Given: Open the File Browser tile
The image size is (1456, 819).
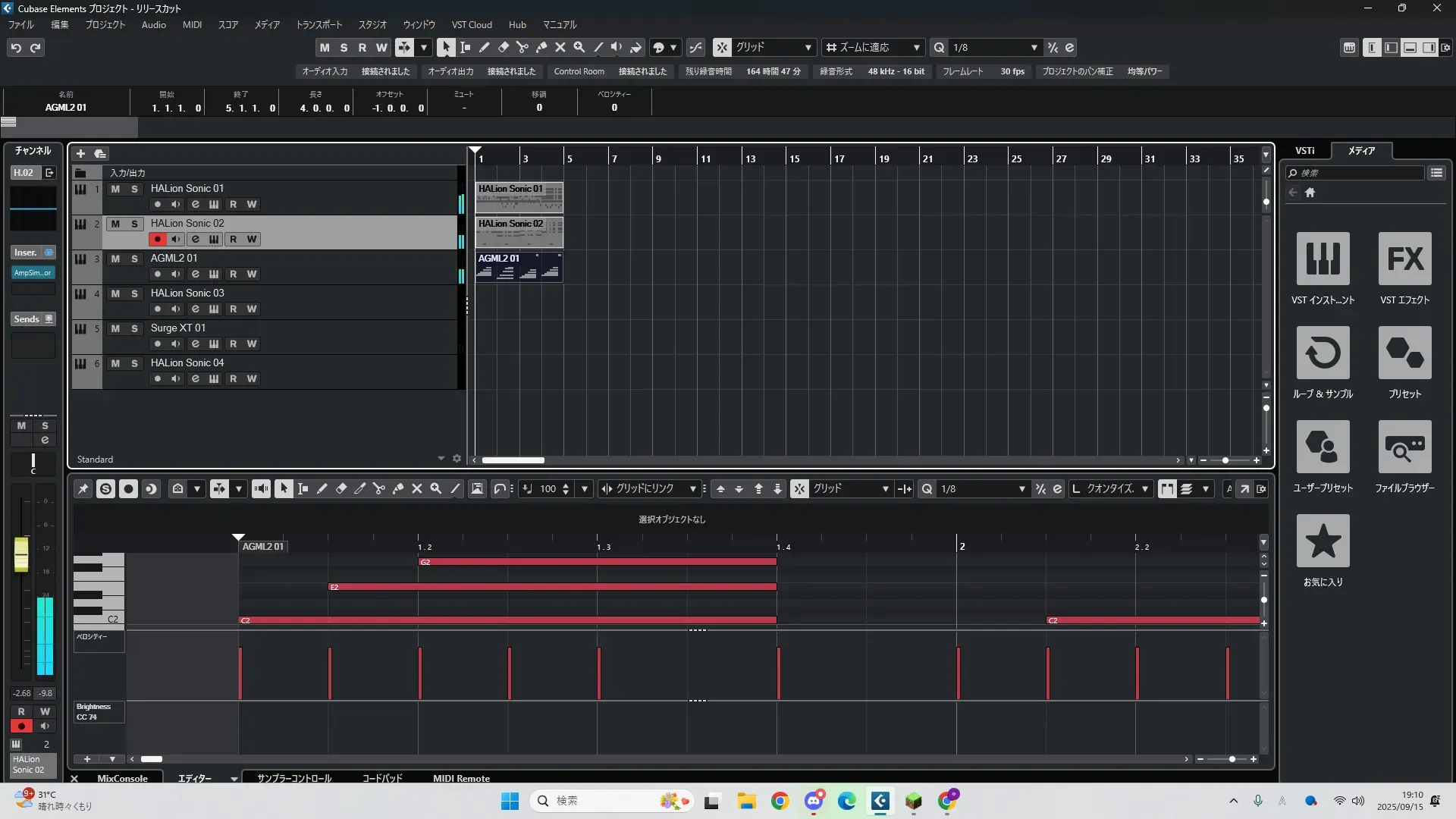Looking at the screenshot, I should point(1404,447).
